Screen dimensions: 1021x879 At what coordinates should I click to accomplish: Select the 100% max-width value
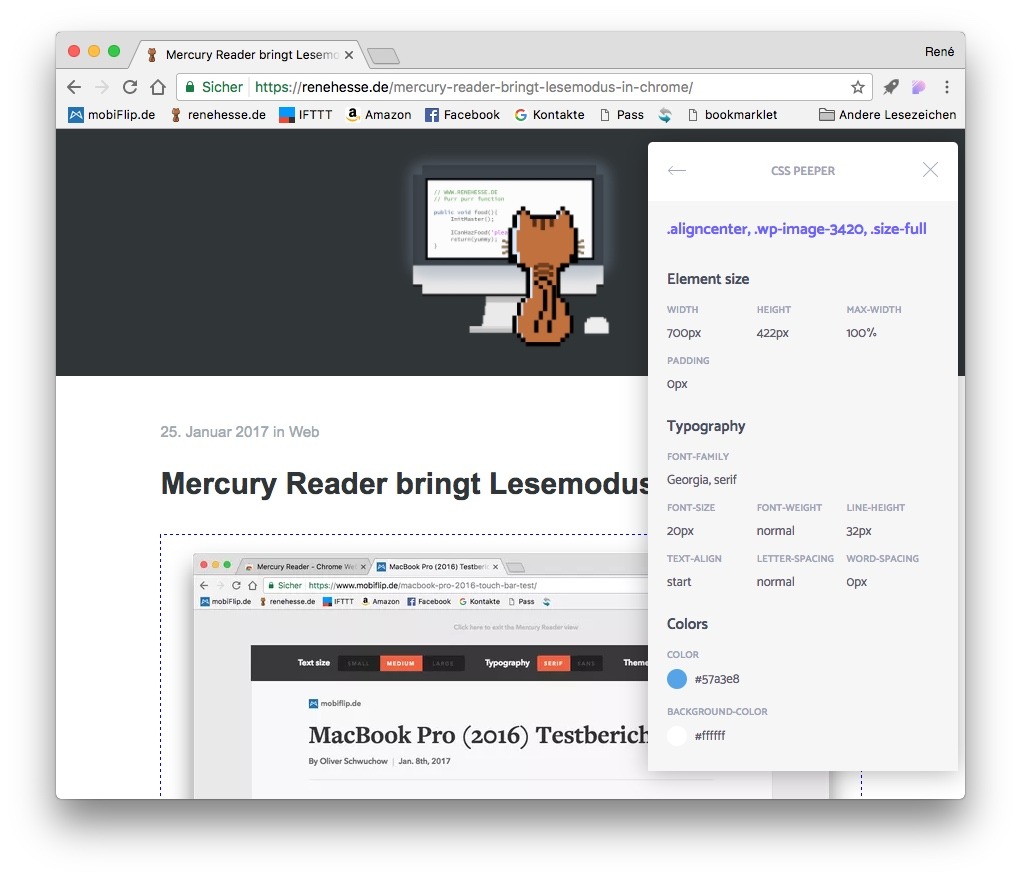click(861, 333)
